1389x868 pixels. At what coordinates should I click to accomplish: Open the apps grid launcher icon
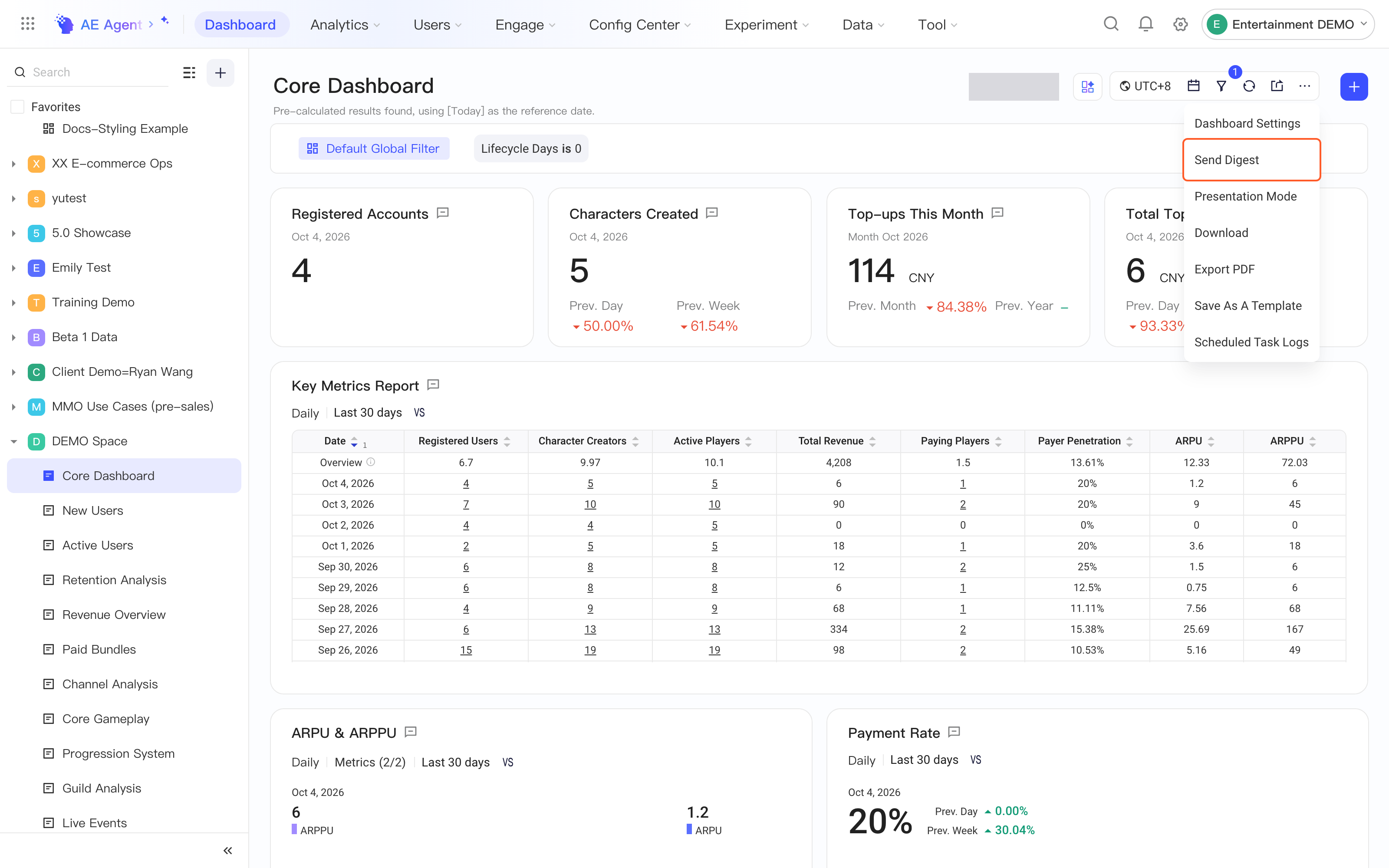click(x=27, y=24)
